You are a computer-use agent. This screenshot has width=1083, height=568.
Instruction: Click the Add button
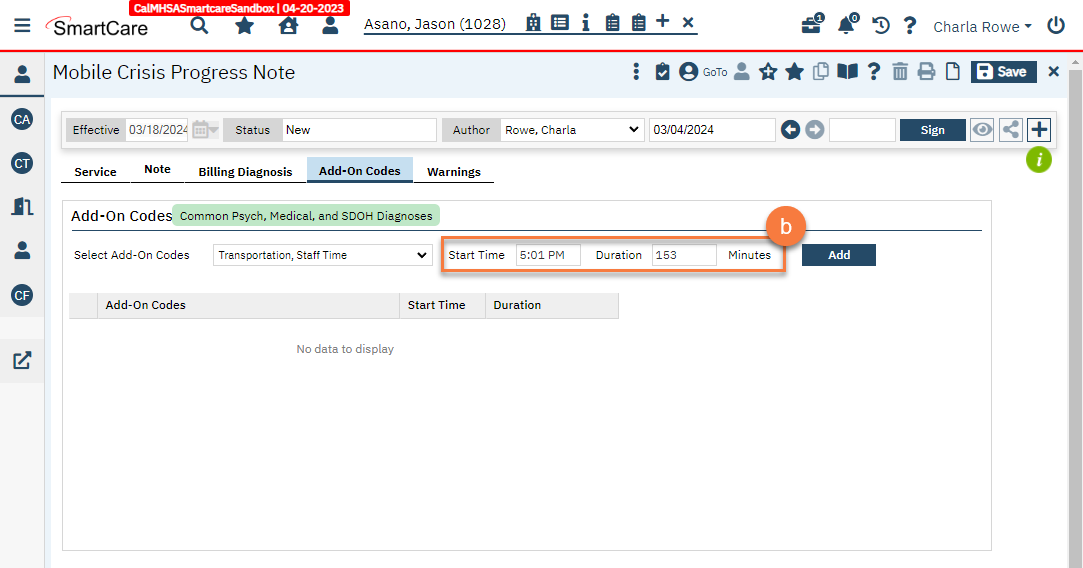(838, 255)
